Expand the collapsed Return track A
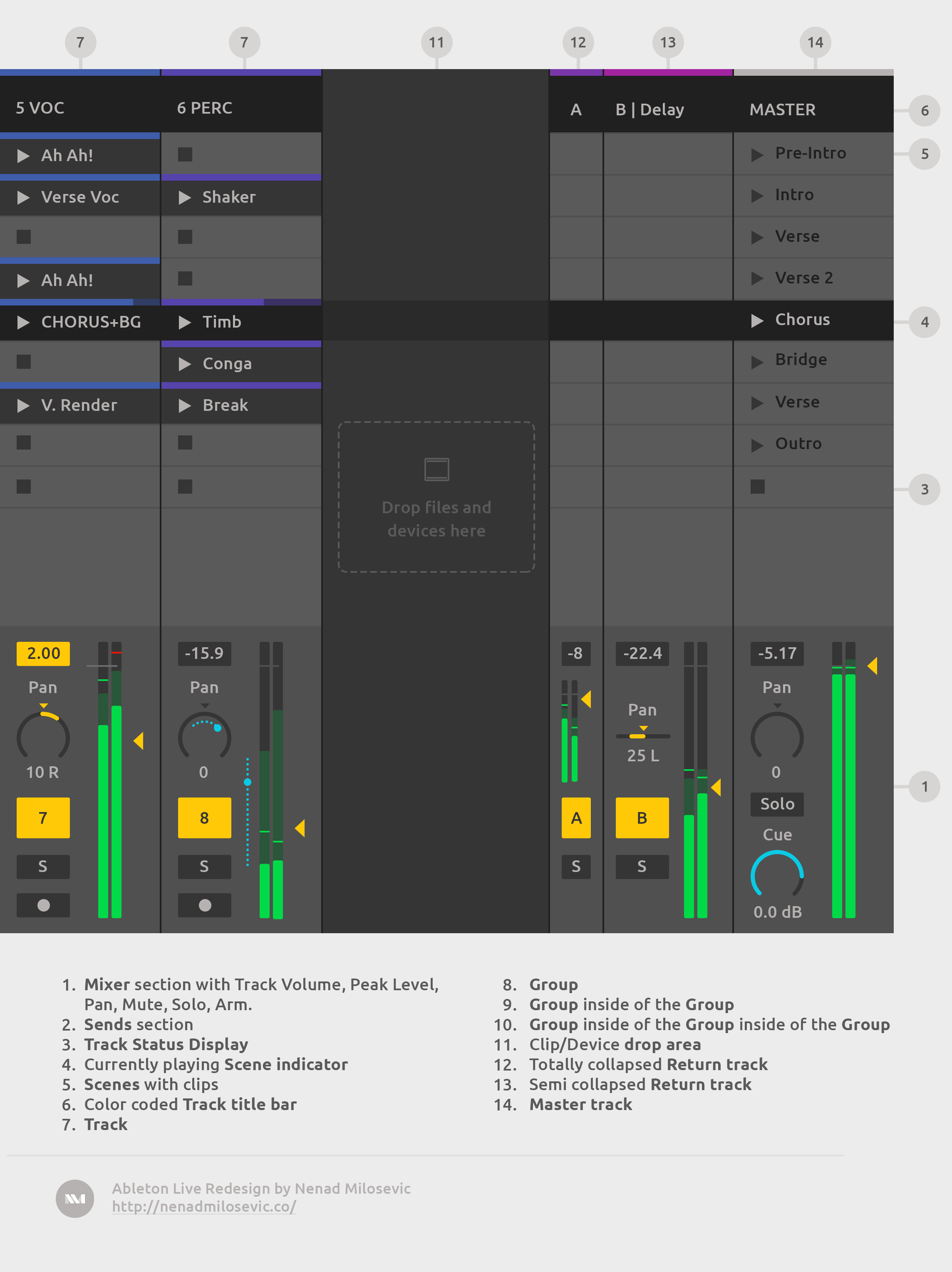Screen dimensions: 952x1272 [x=575, y=109]
